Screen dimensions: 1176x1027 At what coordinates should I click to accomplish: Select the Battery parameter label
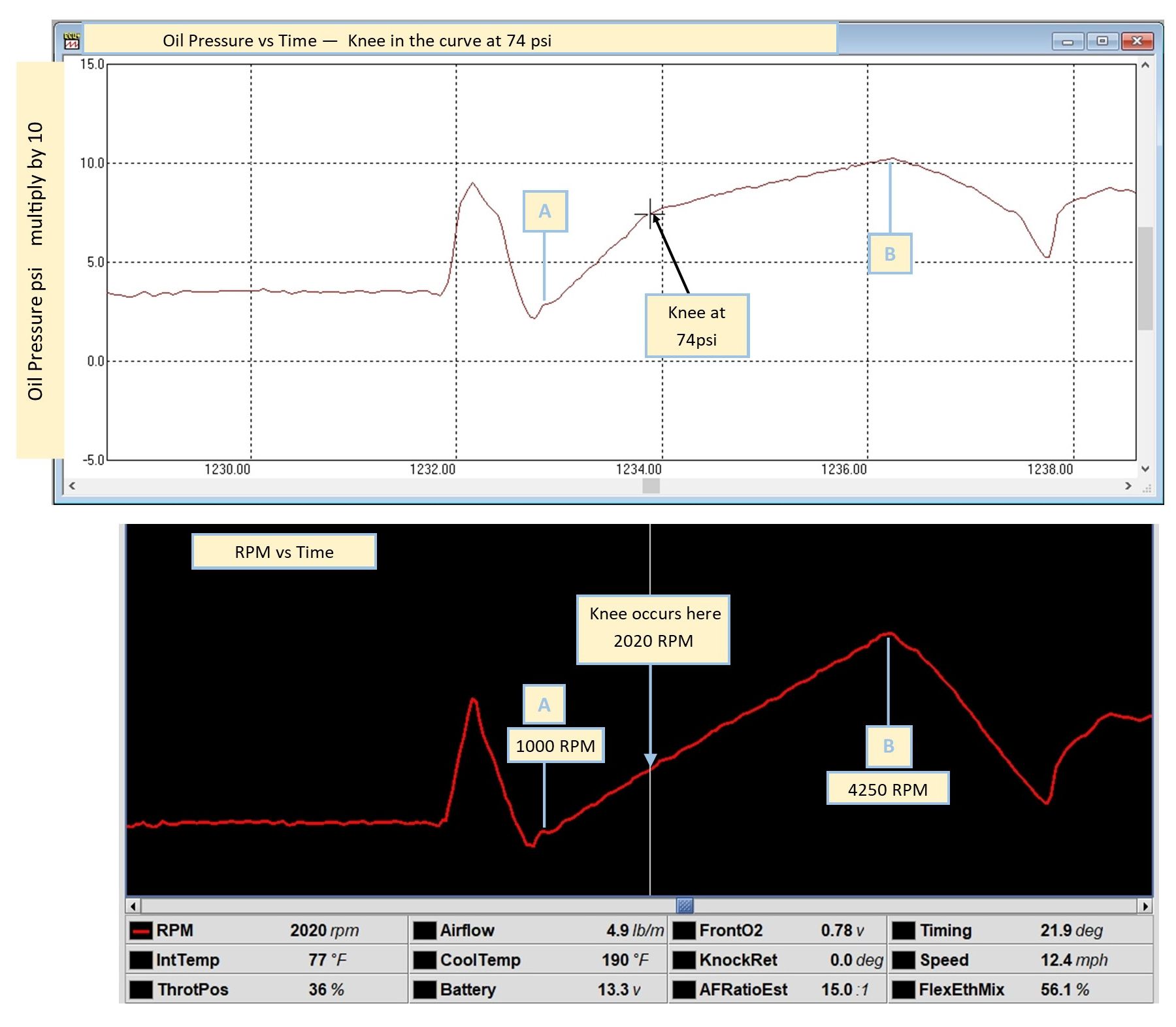468,989
